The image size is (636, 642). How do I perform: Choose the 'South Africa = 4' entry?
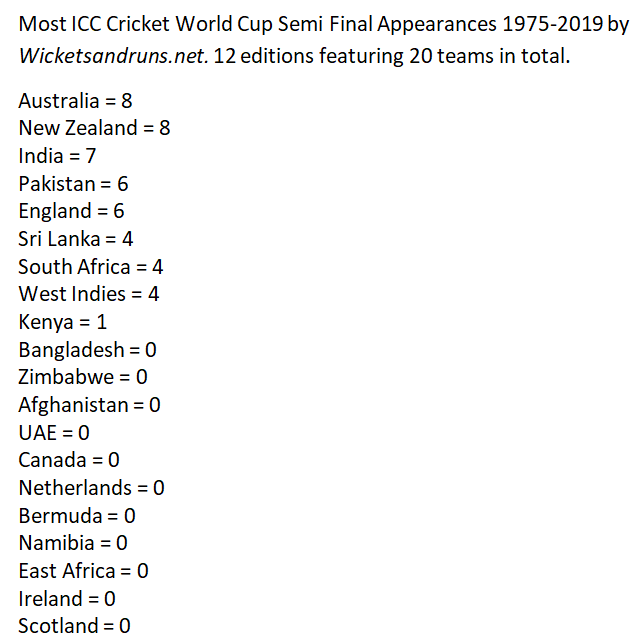(x=91, y=267)
